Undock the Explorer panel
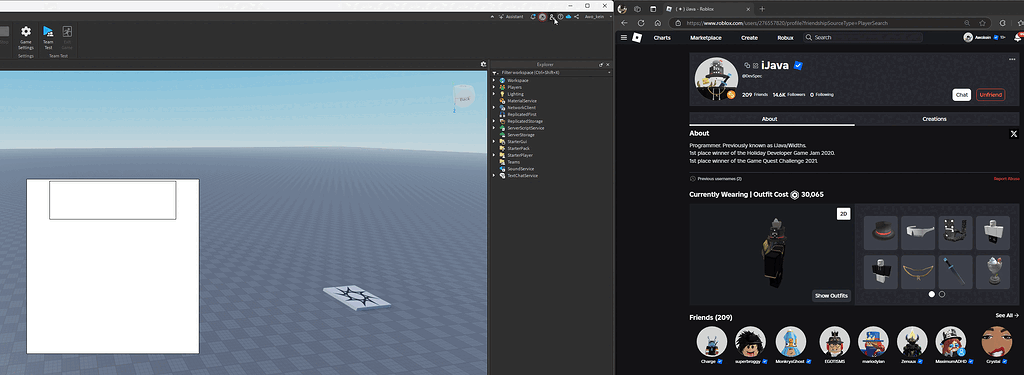This screenshot has height=375, width=1024. 601,65
